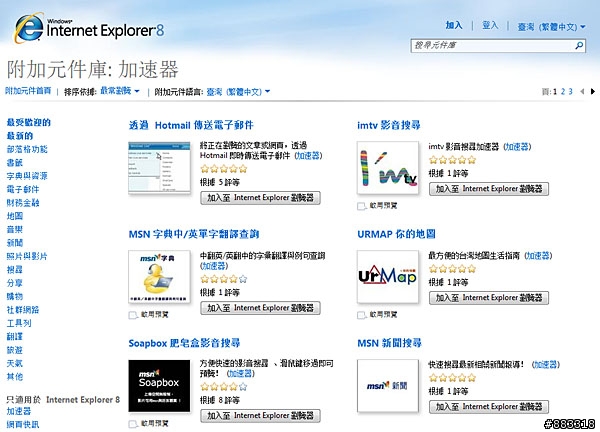Add URMAP accelerator to Internet Explorer
This screenshot has height=432, width=600.
click(489, 298)
